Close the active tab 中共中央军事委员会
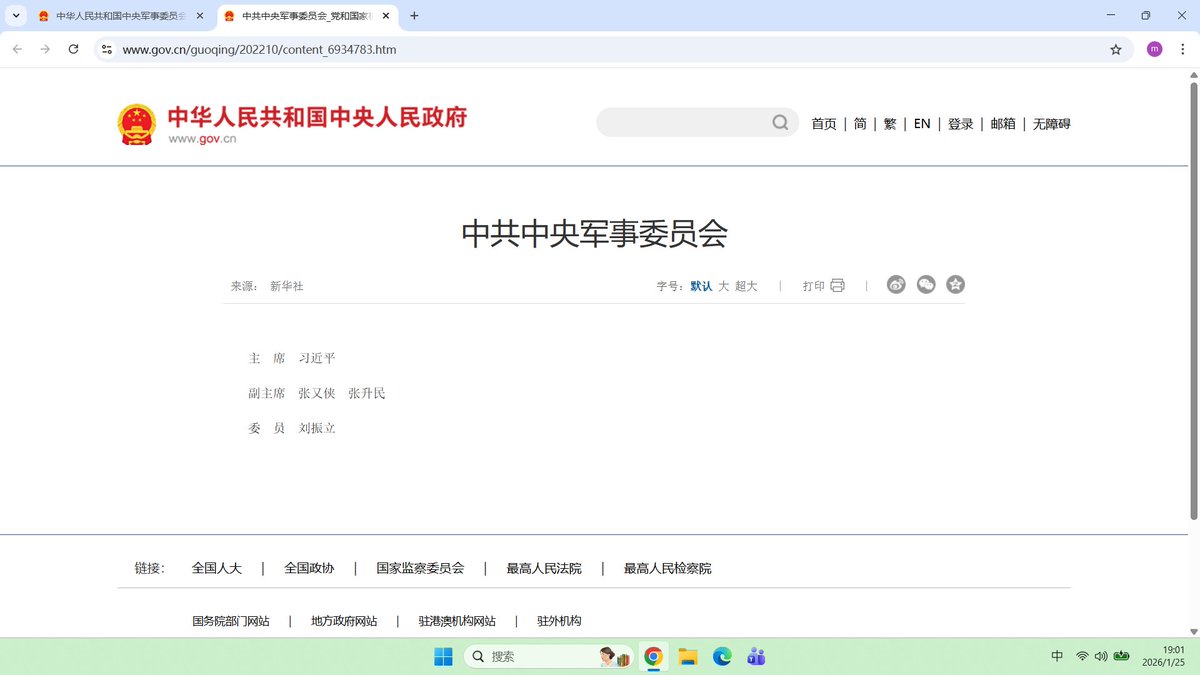This screenshot has height=675, width=1200. (x=386, y=16)
